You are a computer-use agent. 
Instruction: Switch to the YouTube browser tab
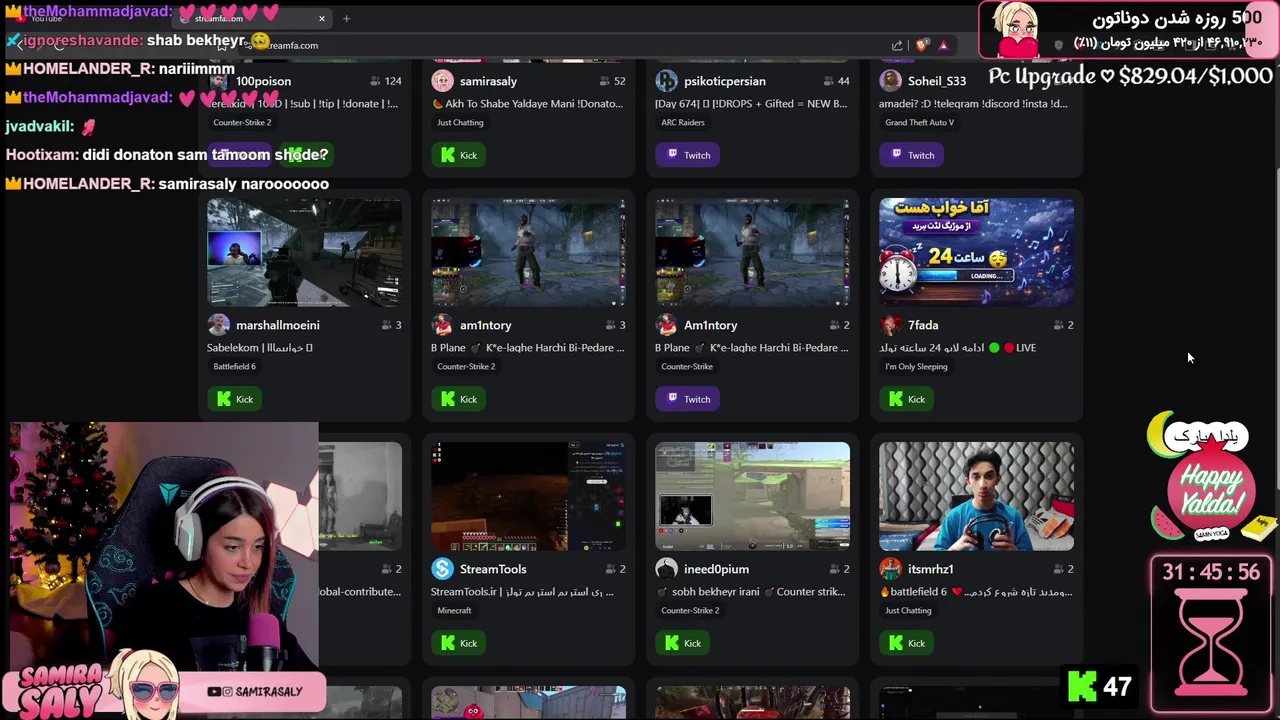[x=45, y=18]
